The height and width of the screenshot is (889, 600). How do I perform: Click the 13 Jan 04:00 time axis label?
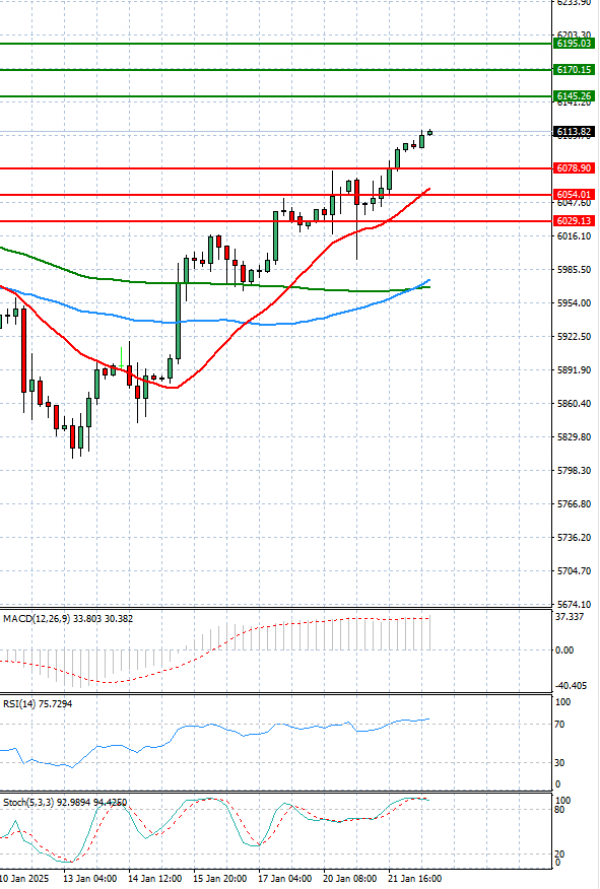[90, 878]
